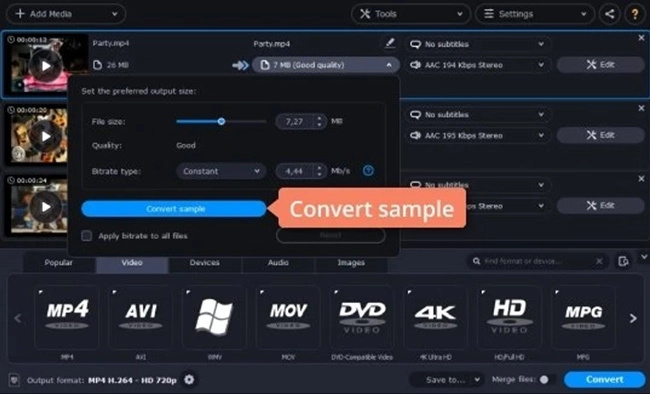Check Apply bitrate to all files

[87, 236]
